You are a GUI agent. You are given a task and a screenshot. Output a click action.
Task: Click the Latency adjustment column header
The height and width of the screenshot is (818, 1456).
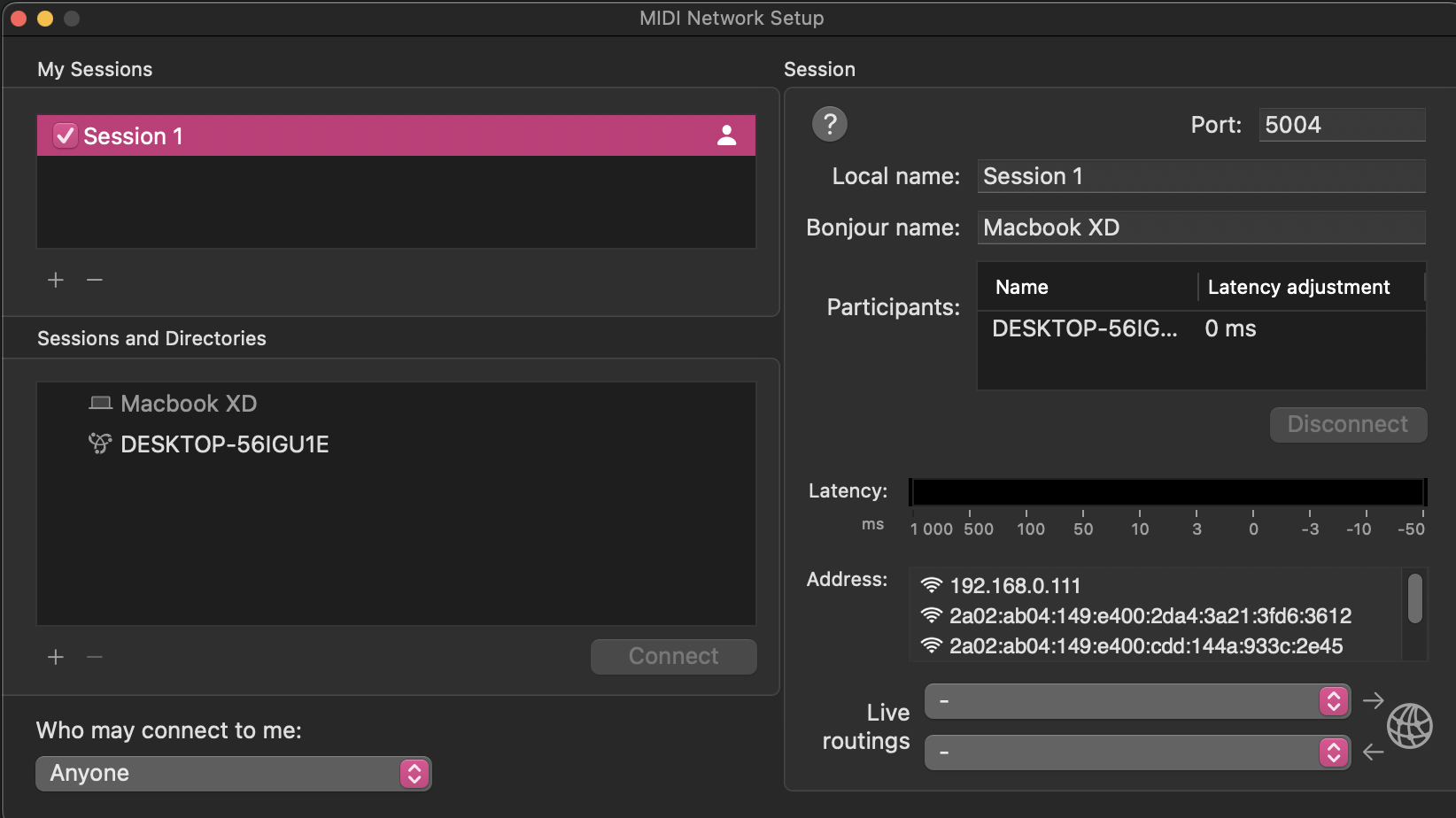1298,287
